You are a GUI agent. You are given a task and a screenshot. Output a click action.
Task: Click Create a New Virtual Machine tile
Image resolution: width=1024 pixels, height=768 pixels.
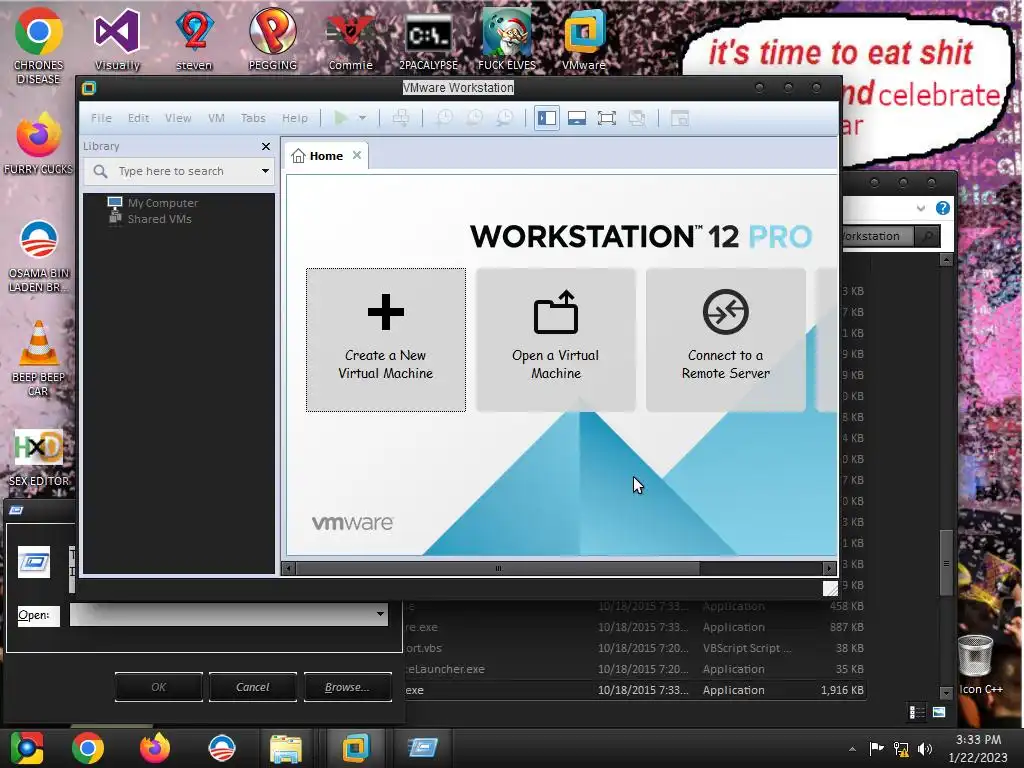[x=386, y=340]
